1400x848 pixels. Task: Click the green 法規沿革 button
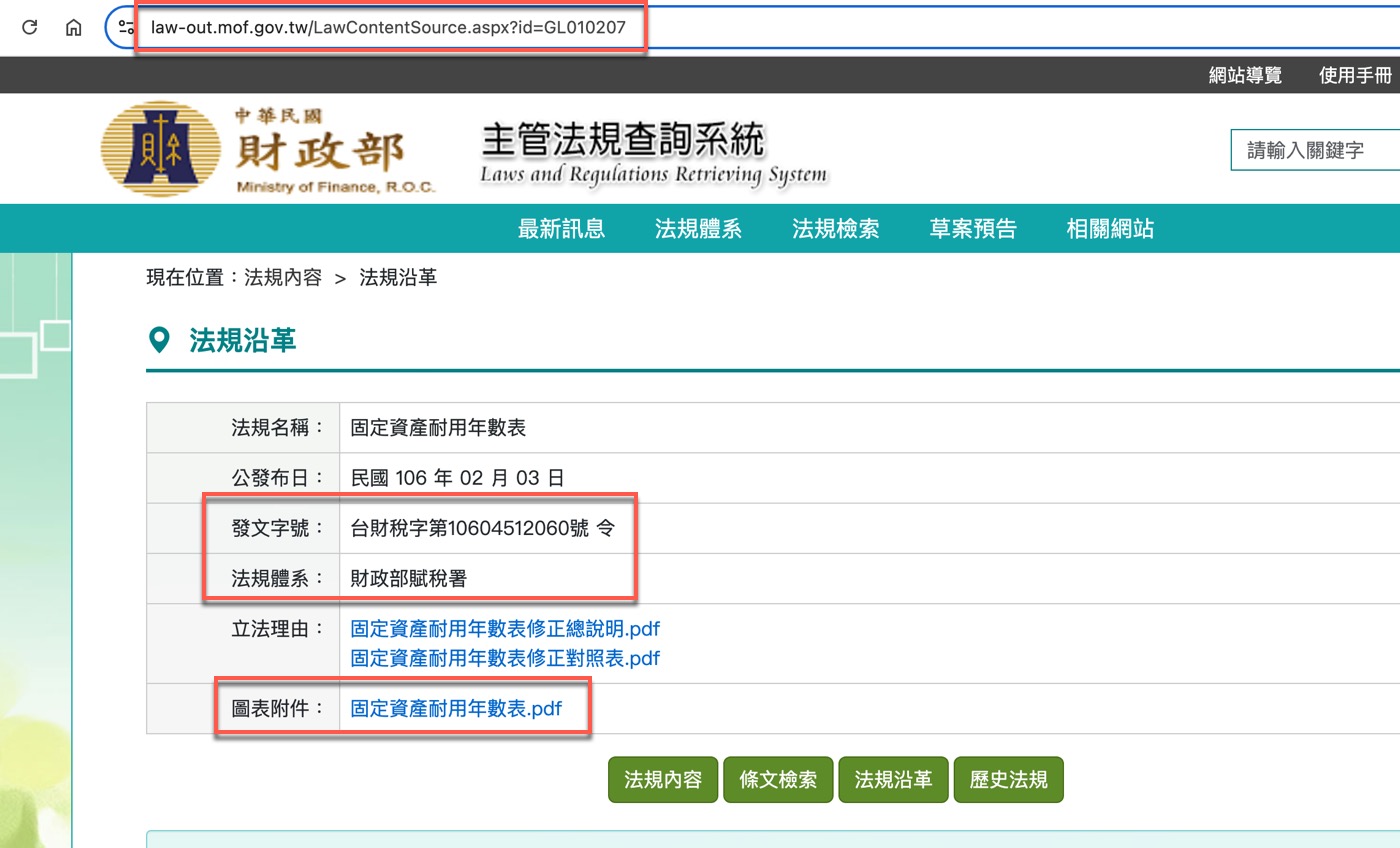[x=893, y=780]
